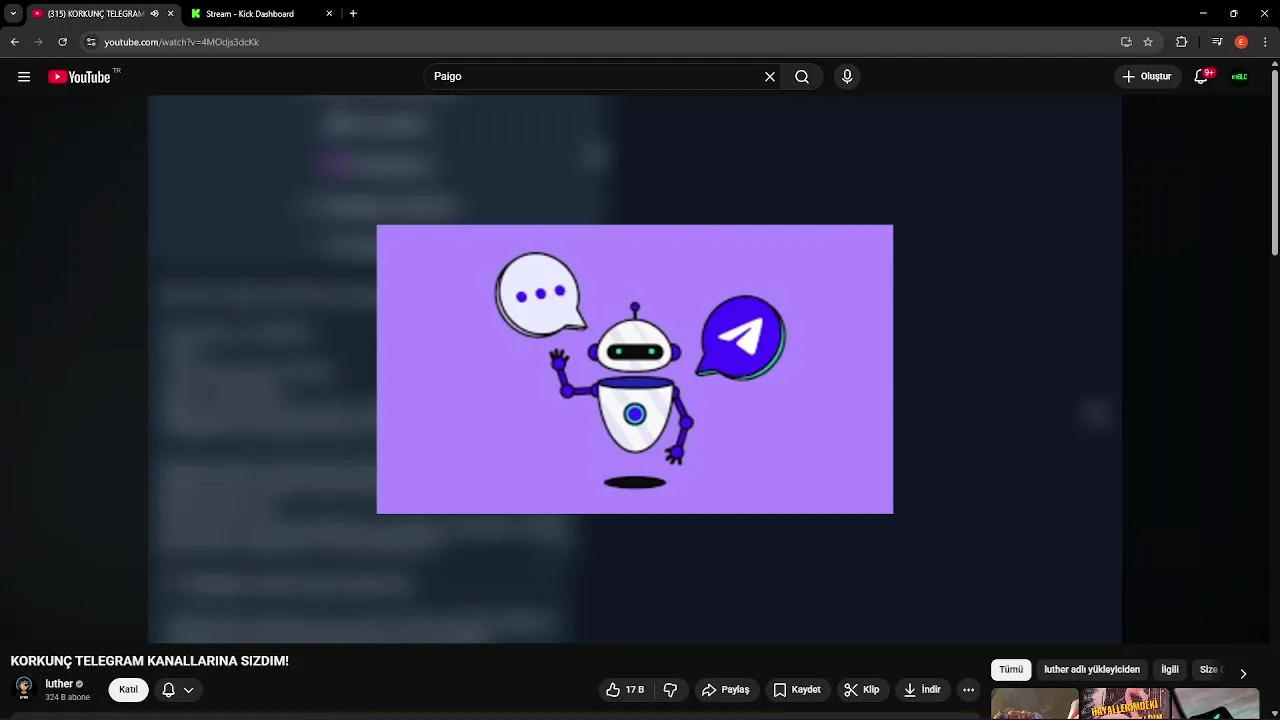Screen dimensions: 1280x720
Task: Clear the search text with X
Action: 770,77
